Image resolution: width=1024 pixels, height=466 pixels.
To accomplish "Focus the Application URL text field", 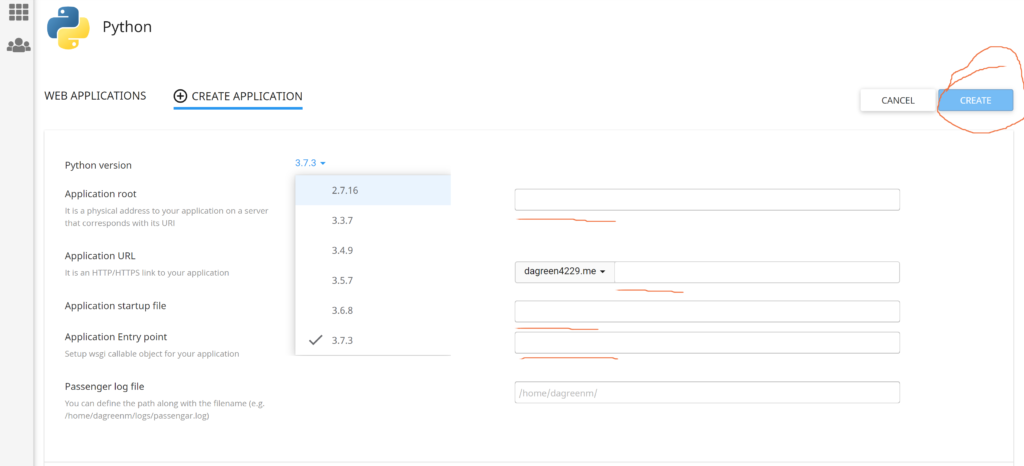I will [x=757, y=272].
